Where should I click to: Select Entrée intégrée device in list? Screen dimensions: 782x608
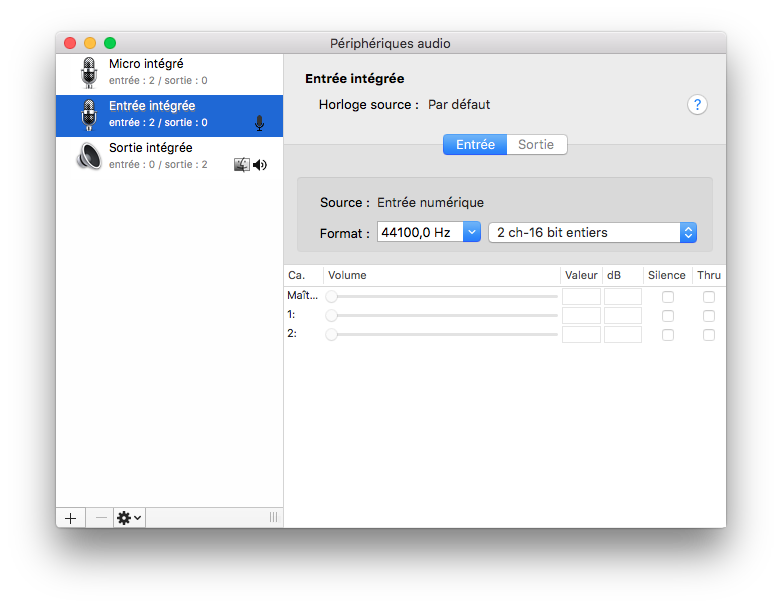coord(170,116)
